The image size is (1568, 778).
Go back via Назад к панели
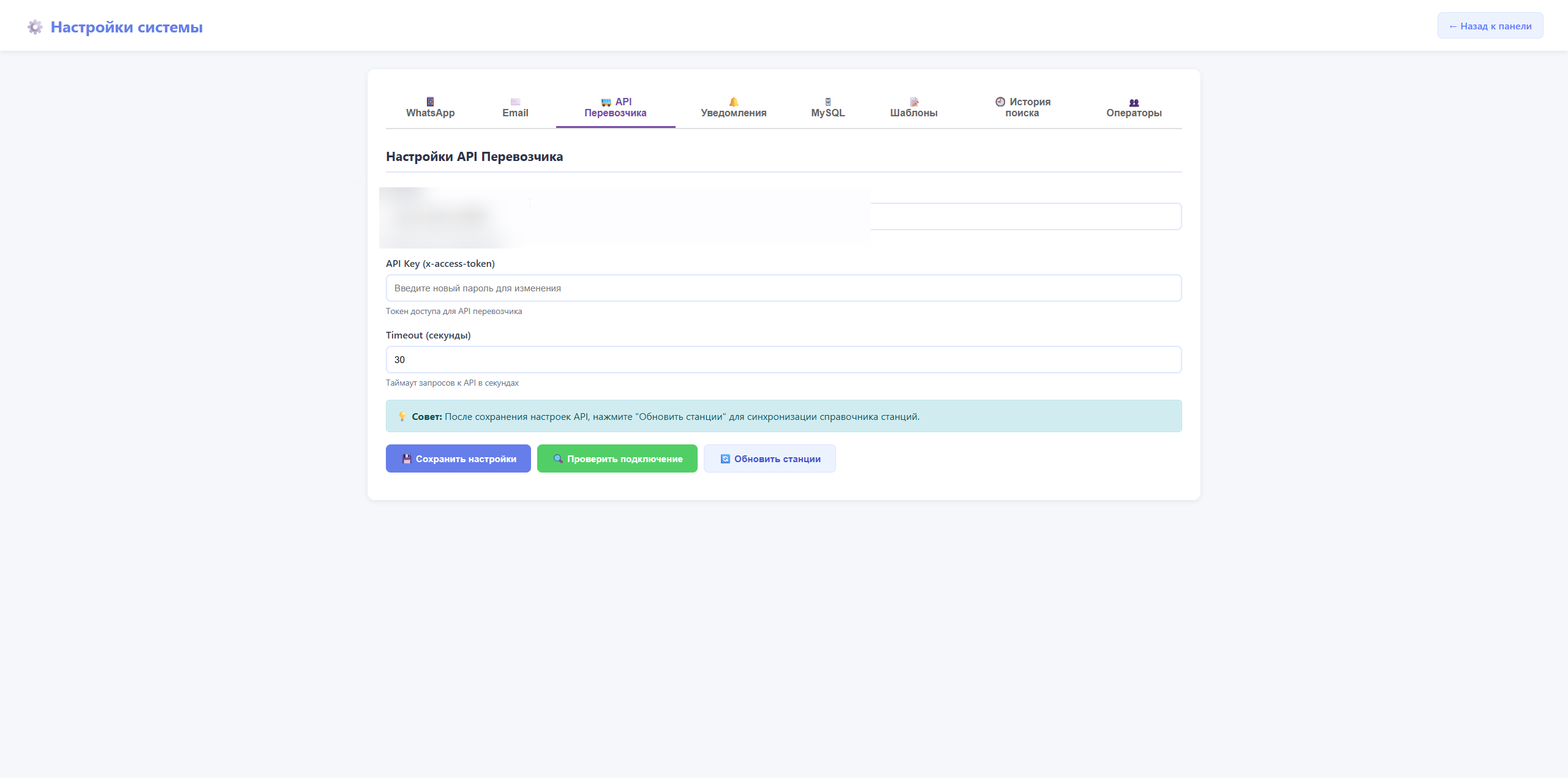1490,26
